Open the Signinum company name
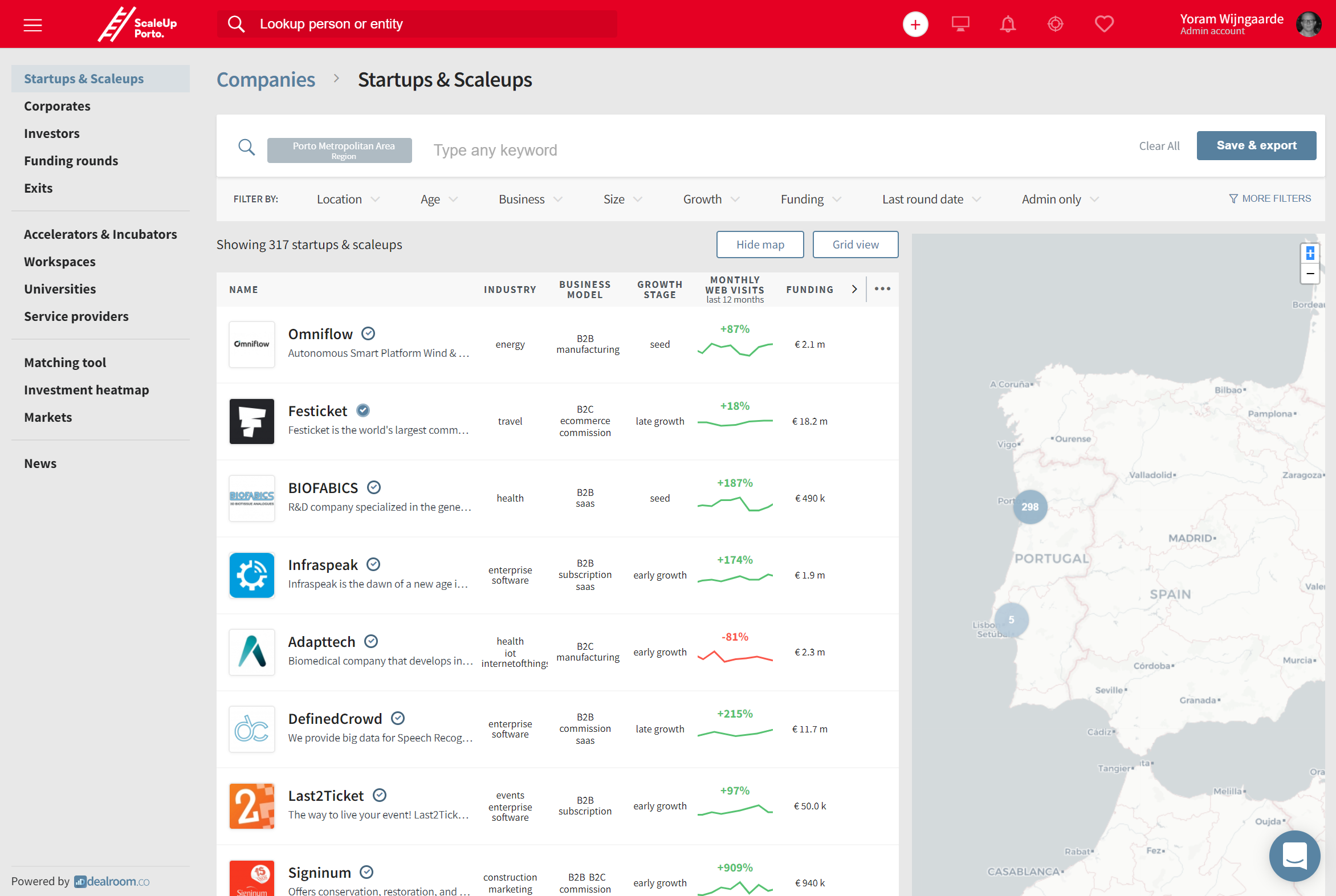 pyautogui.click(x=319, y=872)
